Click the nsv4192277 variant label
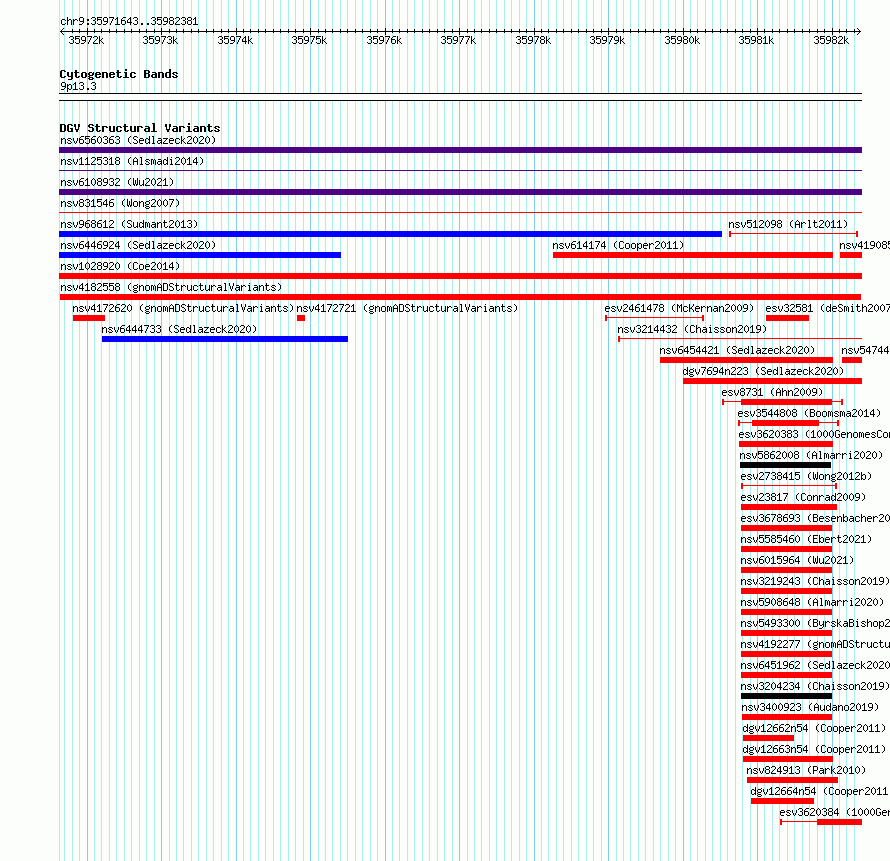The height and width of the screenshot is (861, 890). click(x=815, y=644)
